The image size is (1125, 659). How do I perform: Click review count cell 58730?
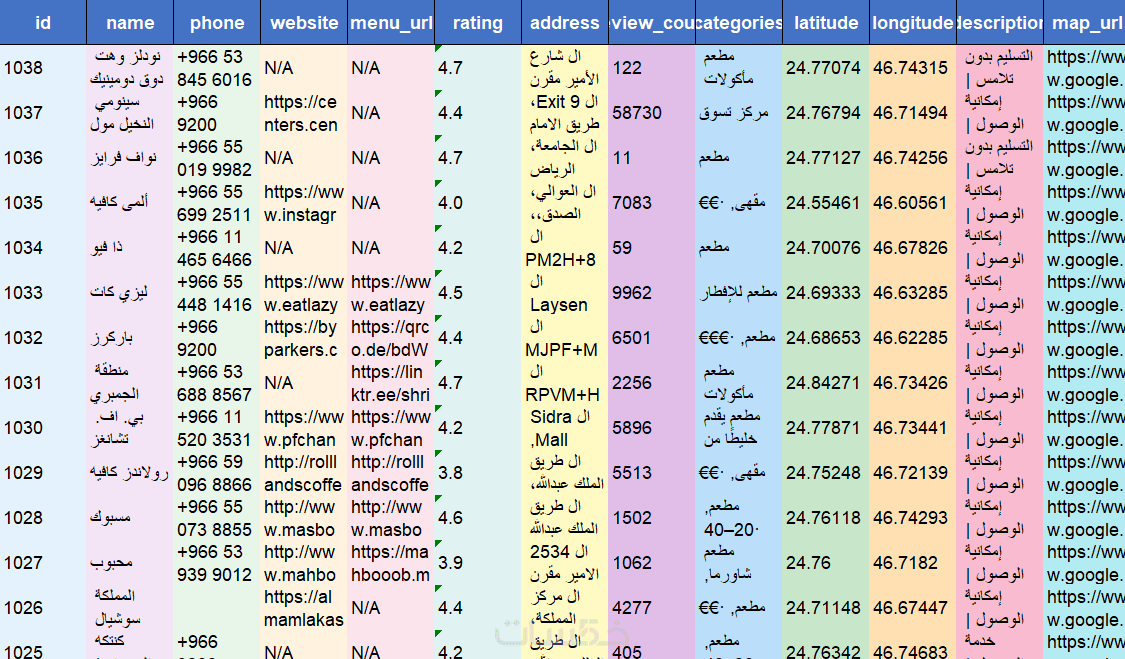[x=651, y=113]
